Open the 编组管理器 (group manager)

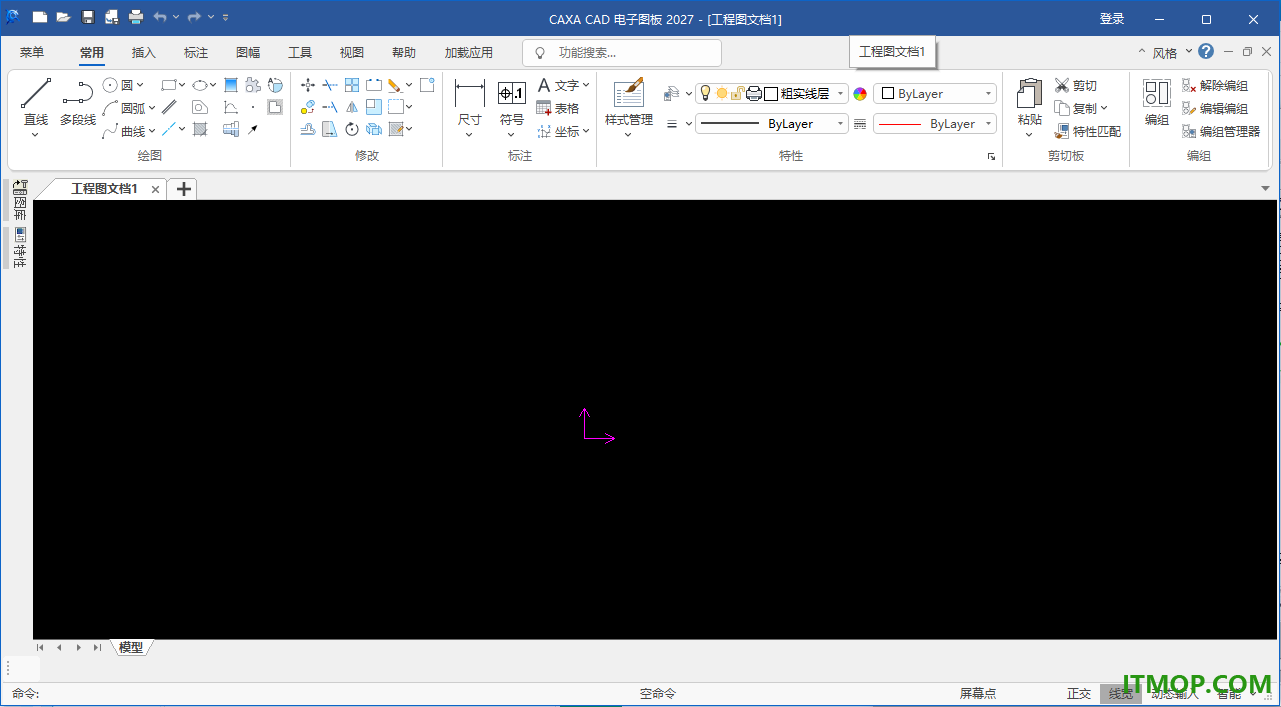tap(1221, 131)
